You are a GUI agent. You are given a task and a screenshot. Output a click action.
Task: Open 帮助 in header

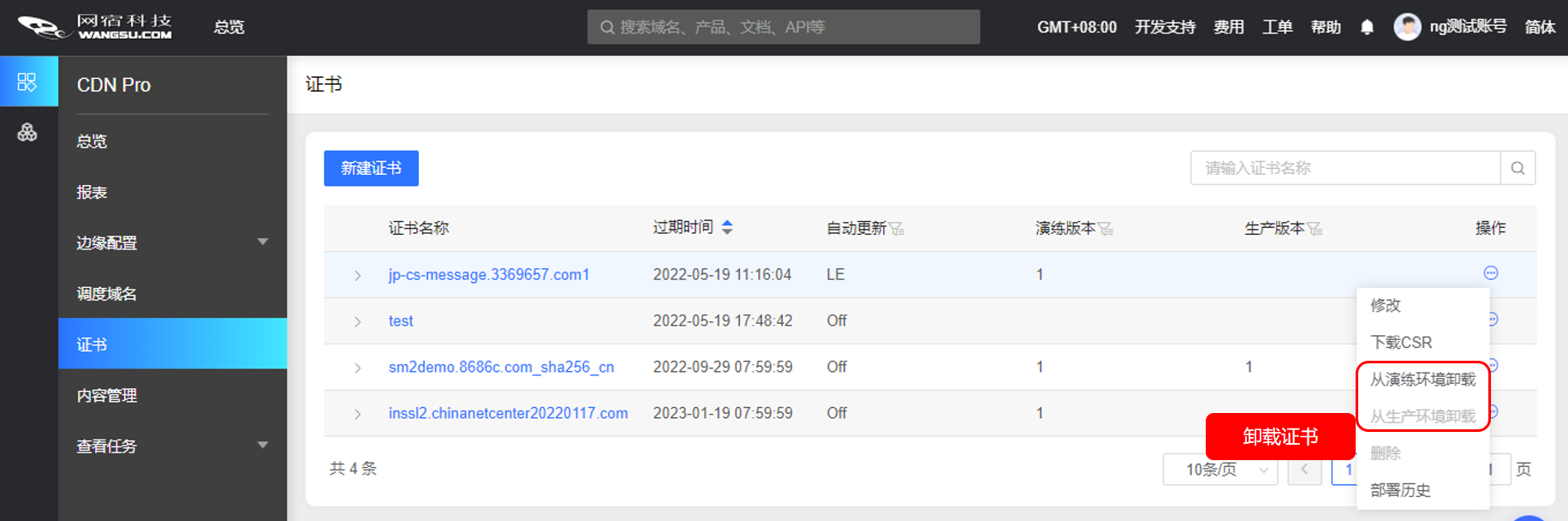[x=1326, y=27]
